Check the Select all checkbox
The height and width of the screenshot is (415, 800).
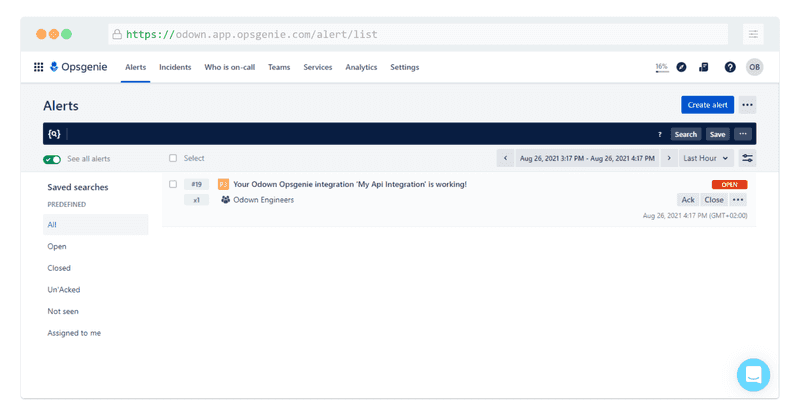pyautogui.click(x=173, y=158)
